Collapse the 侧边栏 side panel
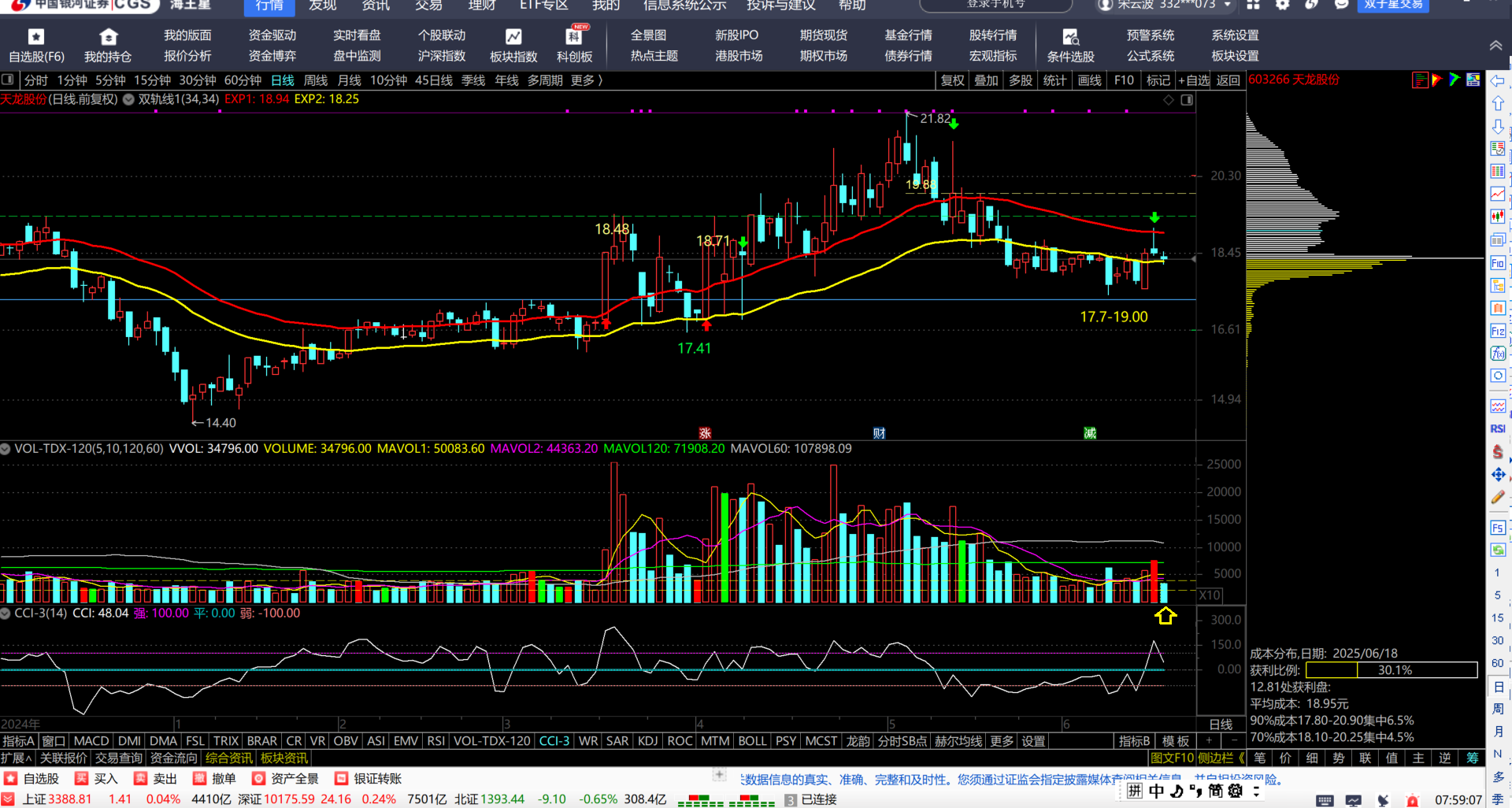Viewport: 1512px width, 808px height. point(1221,758)
